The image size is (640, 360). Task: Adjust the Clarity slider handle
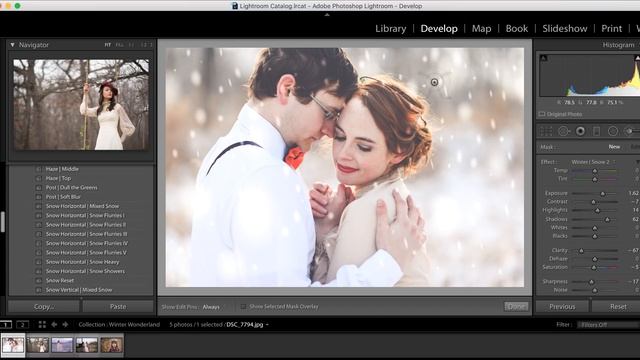(581, 251)
